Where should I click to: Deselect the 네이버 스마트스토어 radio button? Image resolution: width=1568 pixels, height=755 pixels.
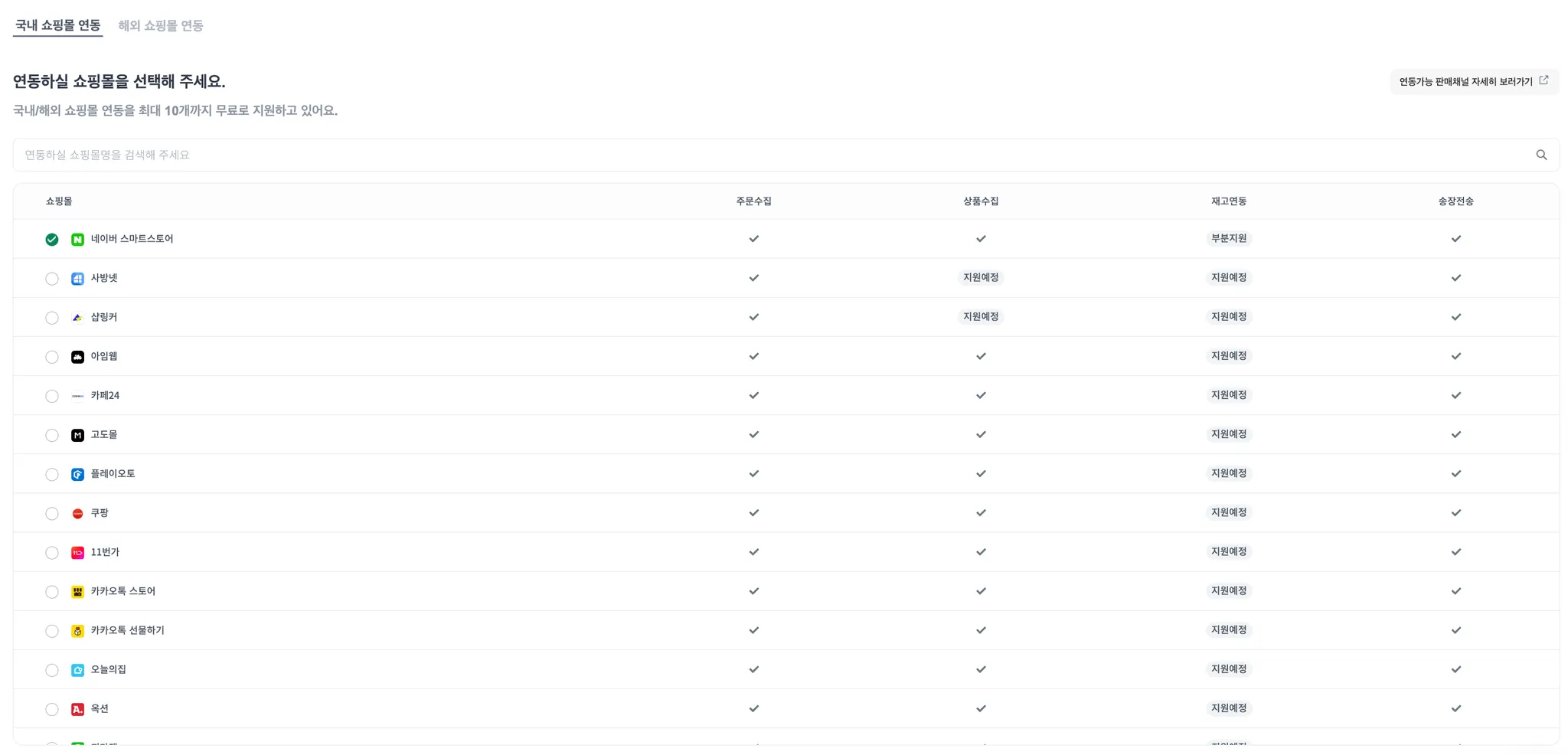52,240
